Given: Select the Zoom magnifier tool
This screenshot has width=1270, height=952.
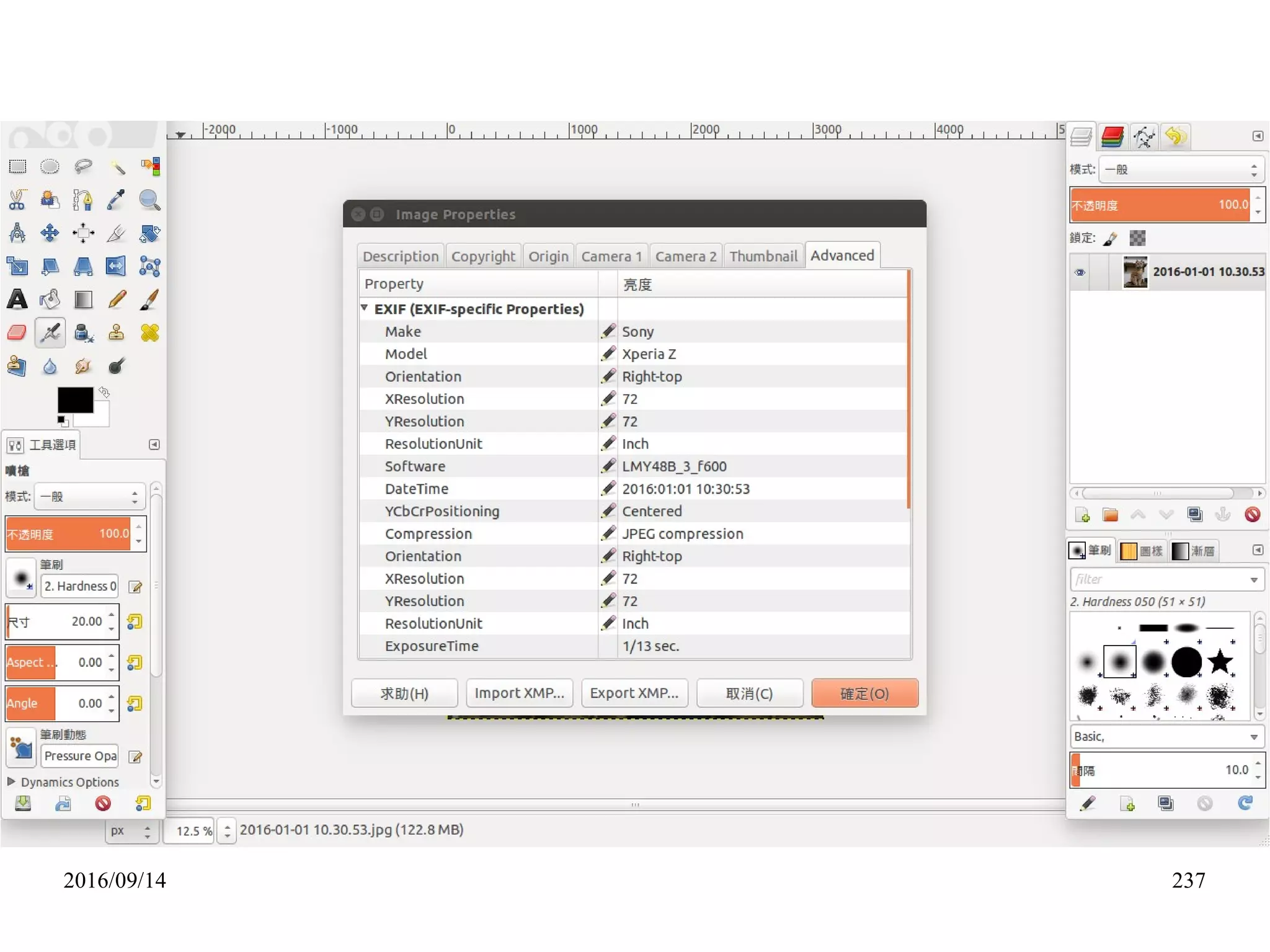Looking at the screenshot, I should coord(149,200).
